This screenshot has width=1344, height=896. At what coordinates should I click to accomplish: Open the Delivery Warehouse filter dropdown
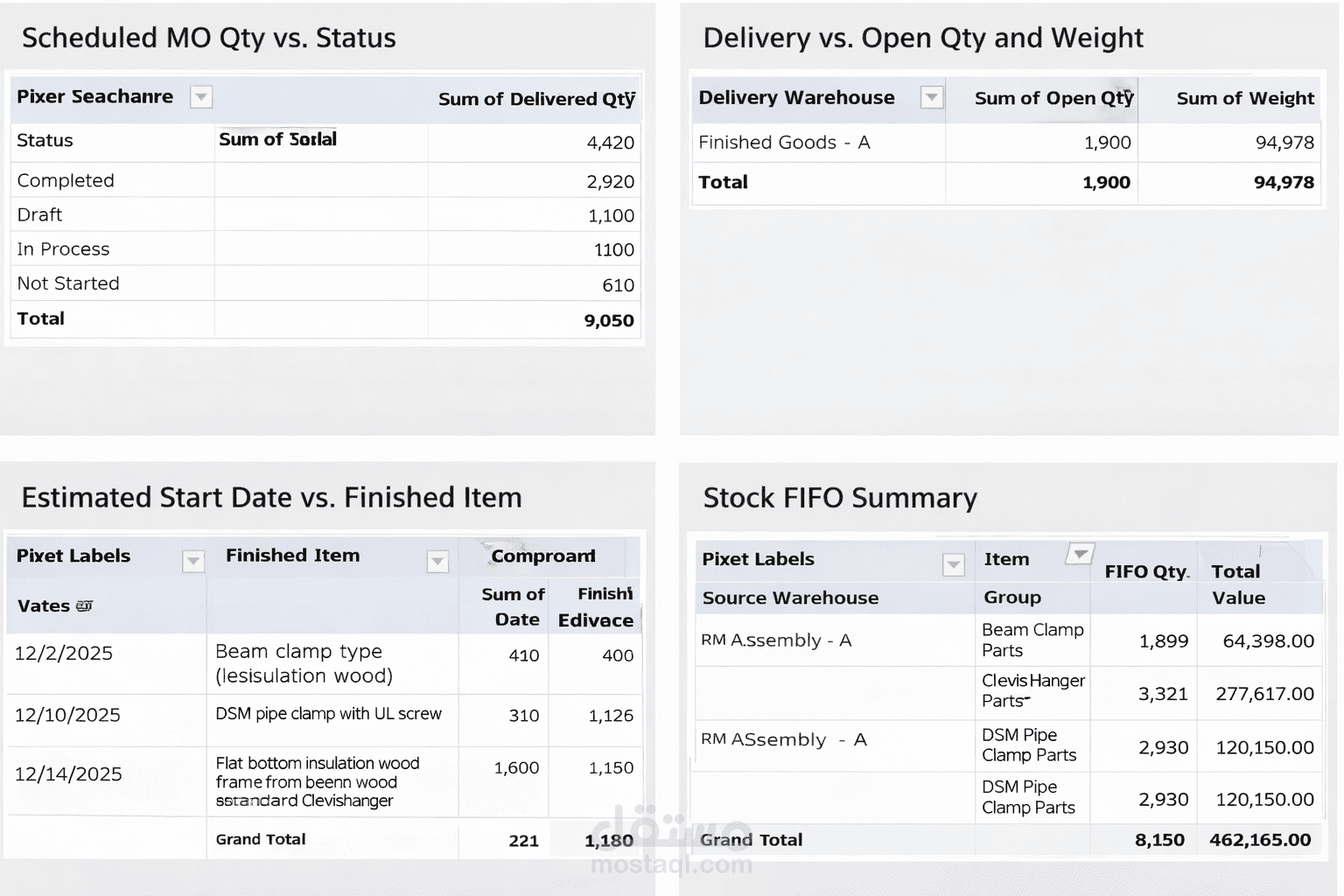(x=932, y=98)
